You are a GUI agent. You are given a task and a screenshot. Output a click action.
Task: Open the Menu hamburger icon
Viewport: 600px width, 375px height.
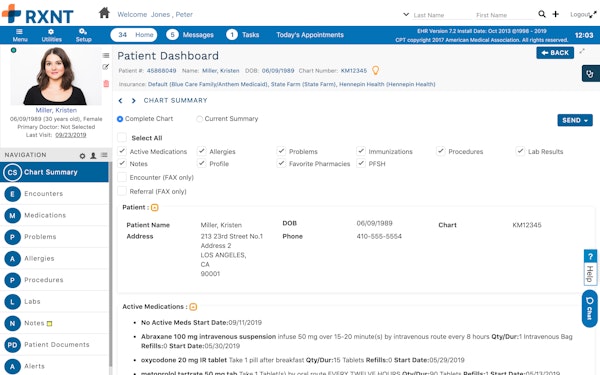[x=20, y=32]
